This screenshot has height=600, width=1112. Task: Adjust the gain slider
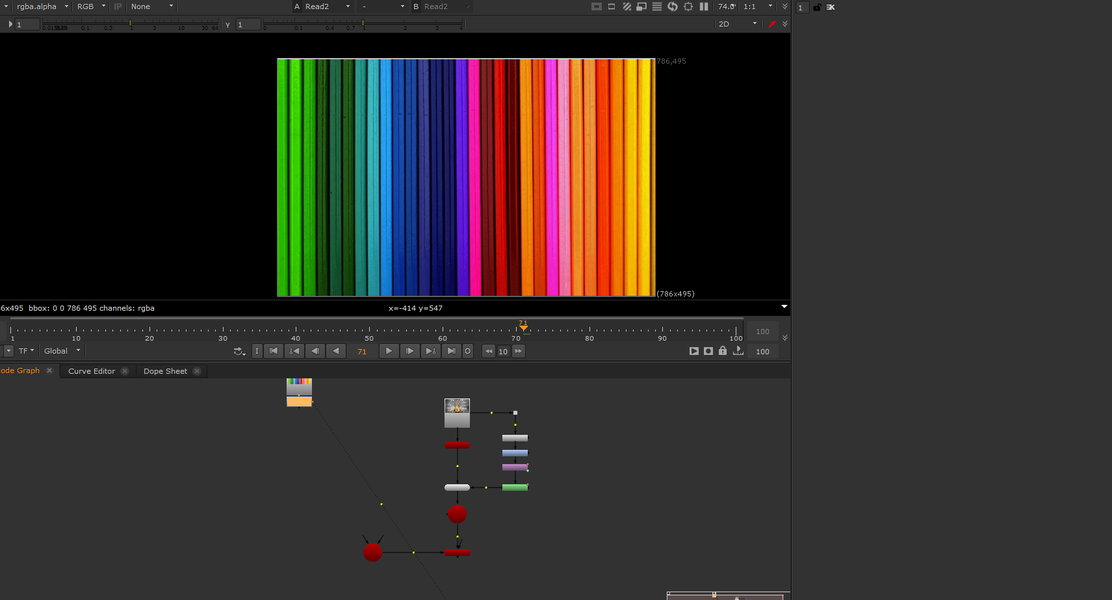tap(130, 24)
